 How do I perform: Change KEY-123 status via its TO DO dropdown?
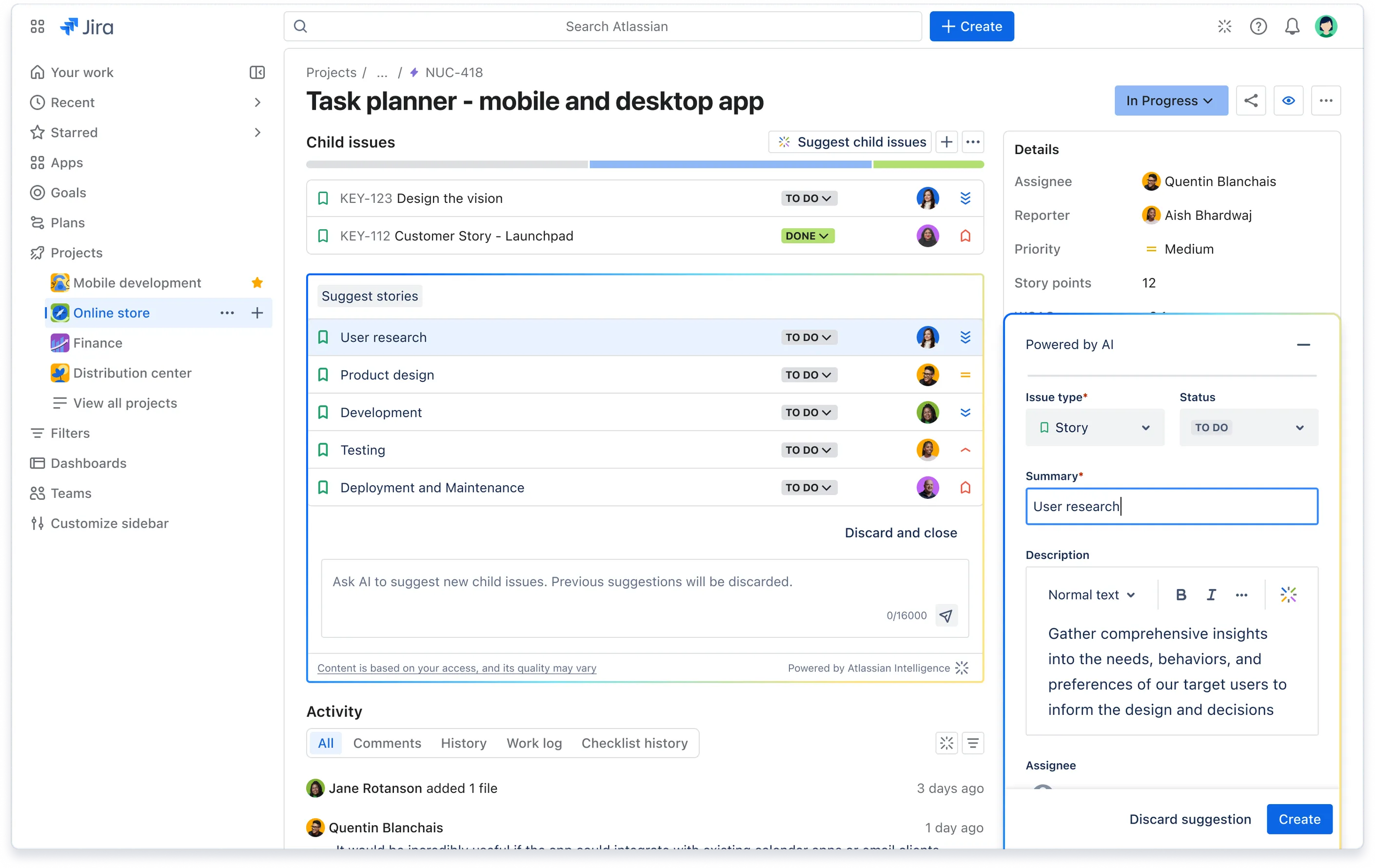tap(807, 198)
